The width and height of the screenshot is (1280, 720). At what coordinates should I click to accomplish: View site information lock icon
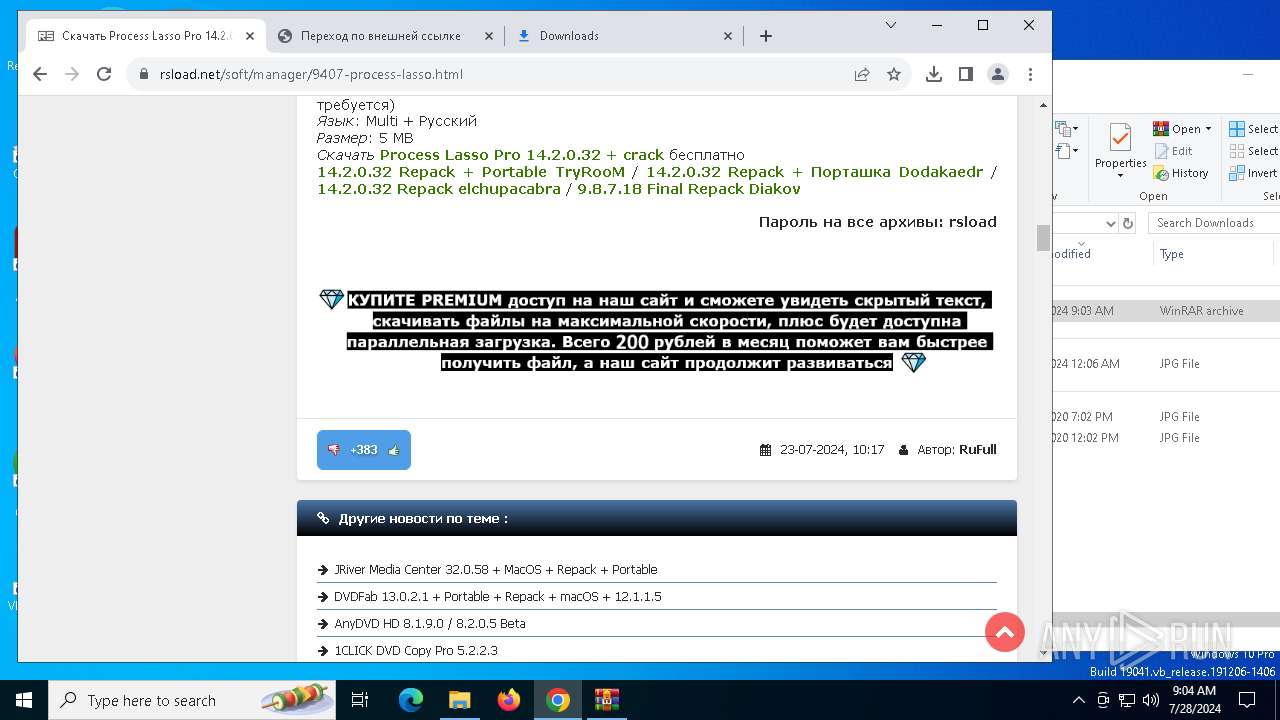[x=143, y=74]
